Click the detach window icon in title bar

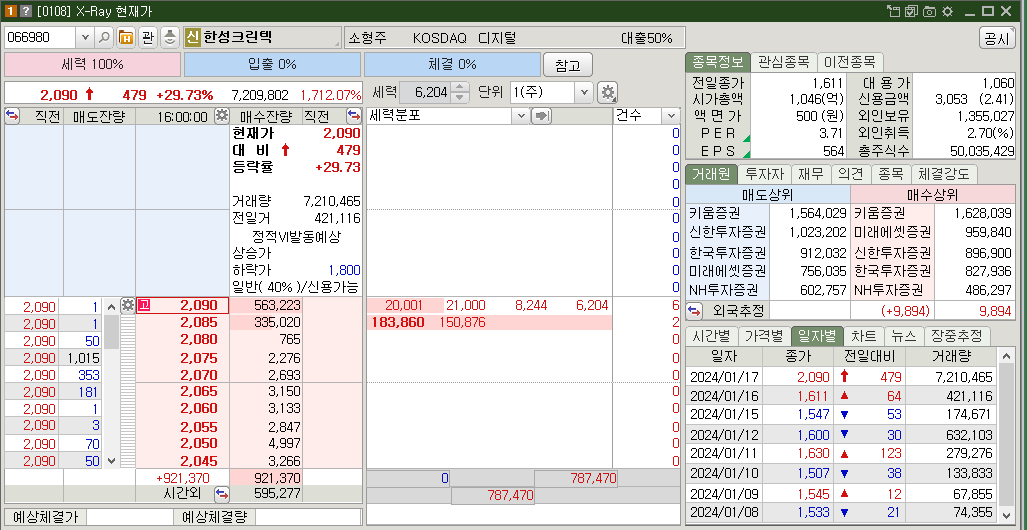[893, 10]
